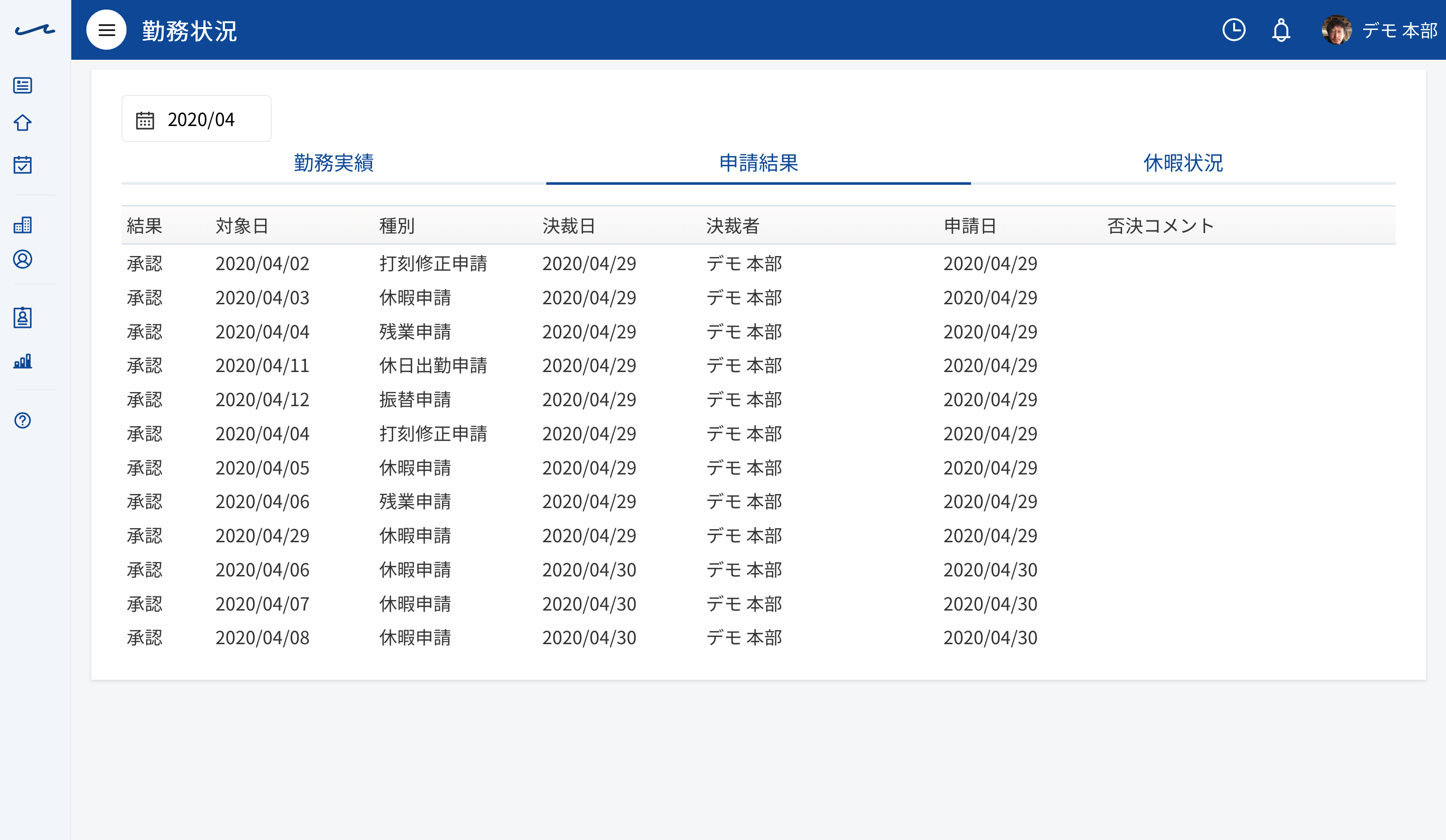Switch to 勤務実績 tab
The height and width of the screenshot is (840, 1446).
pyautogui.click(x=334, y=163)
